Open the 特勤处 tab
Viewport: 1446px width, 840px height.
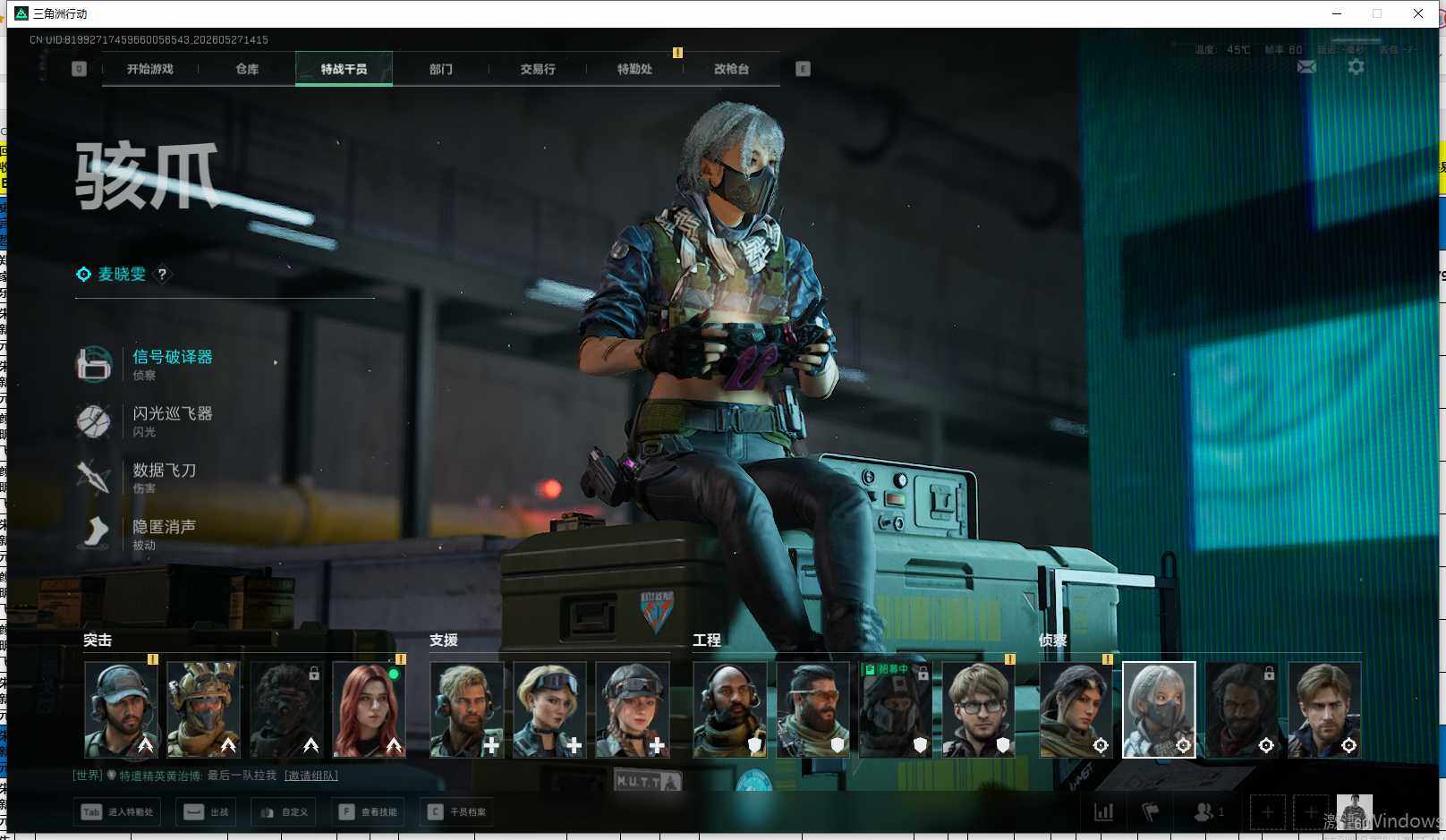coord(634,69)
